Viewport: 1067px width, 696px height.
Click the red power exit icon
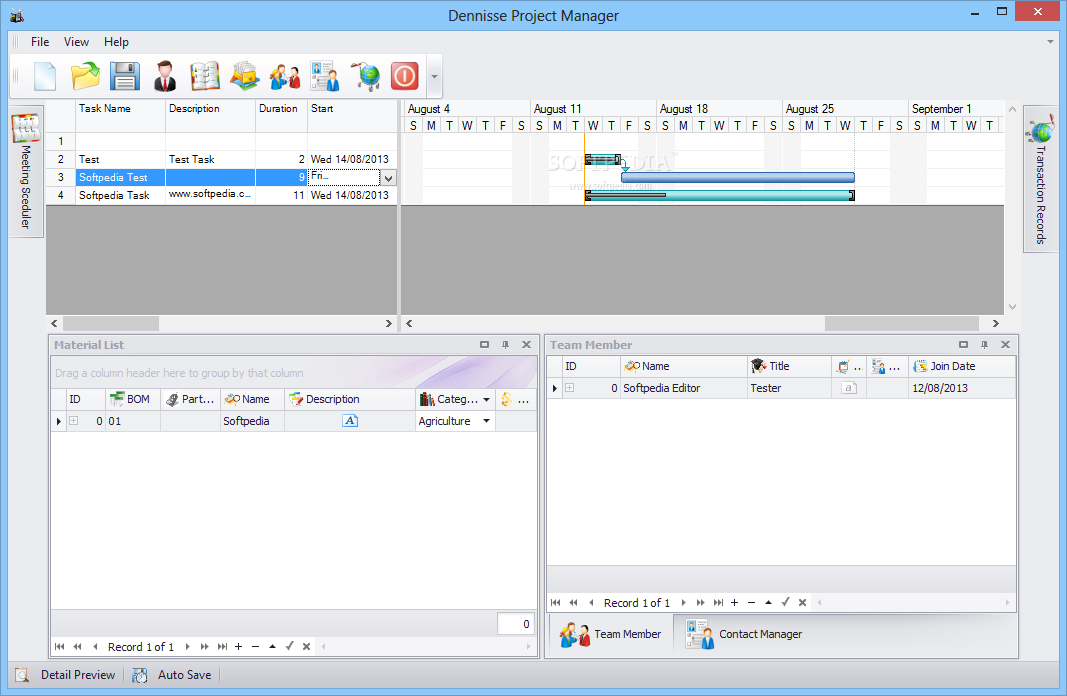(x=404, y=76)
